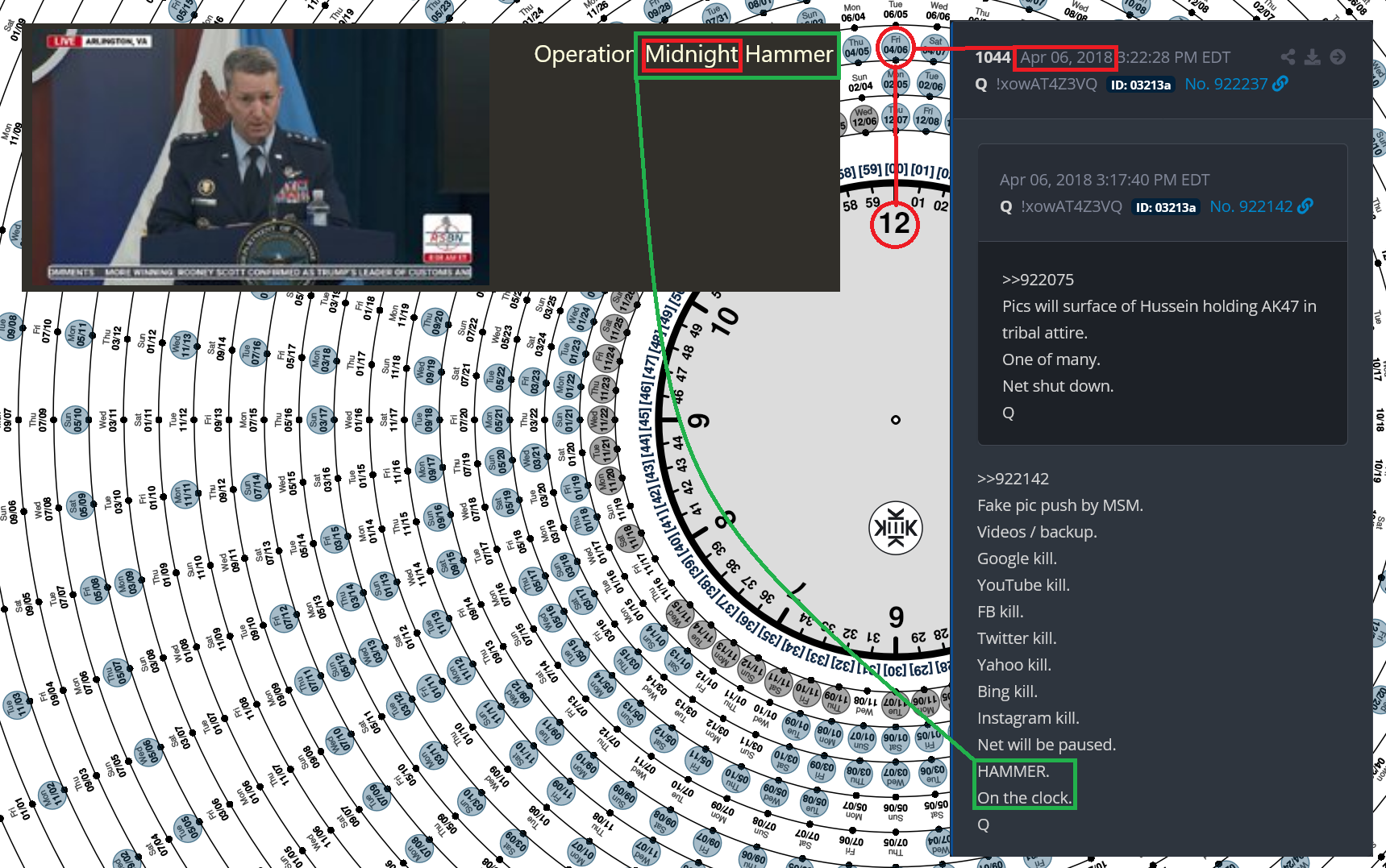
Task: Click the Q !xowAT4Z3VQ tripcode in the quoted post
Action: (x=1061, y=206)
